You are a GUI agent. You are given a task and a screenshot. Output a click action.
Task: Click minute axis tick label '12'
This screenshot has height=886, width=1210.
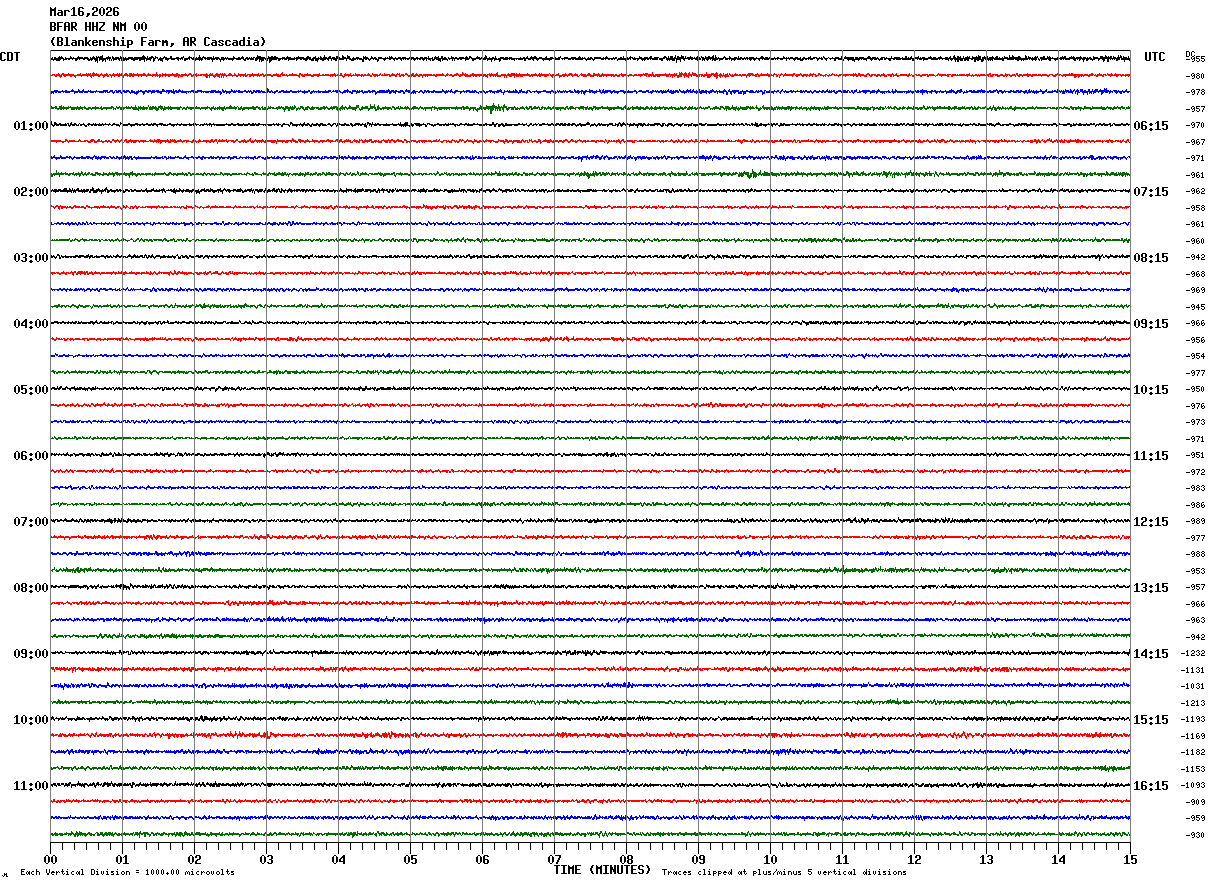pyautogui.click(x=914, y=859)
